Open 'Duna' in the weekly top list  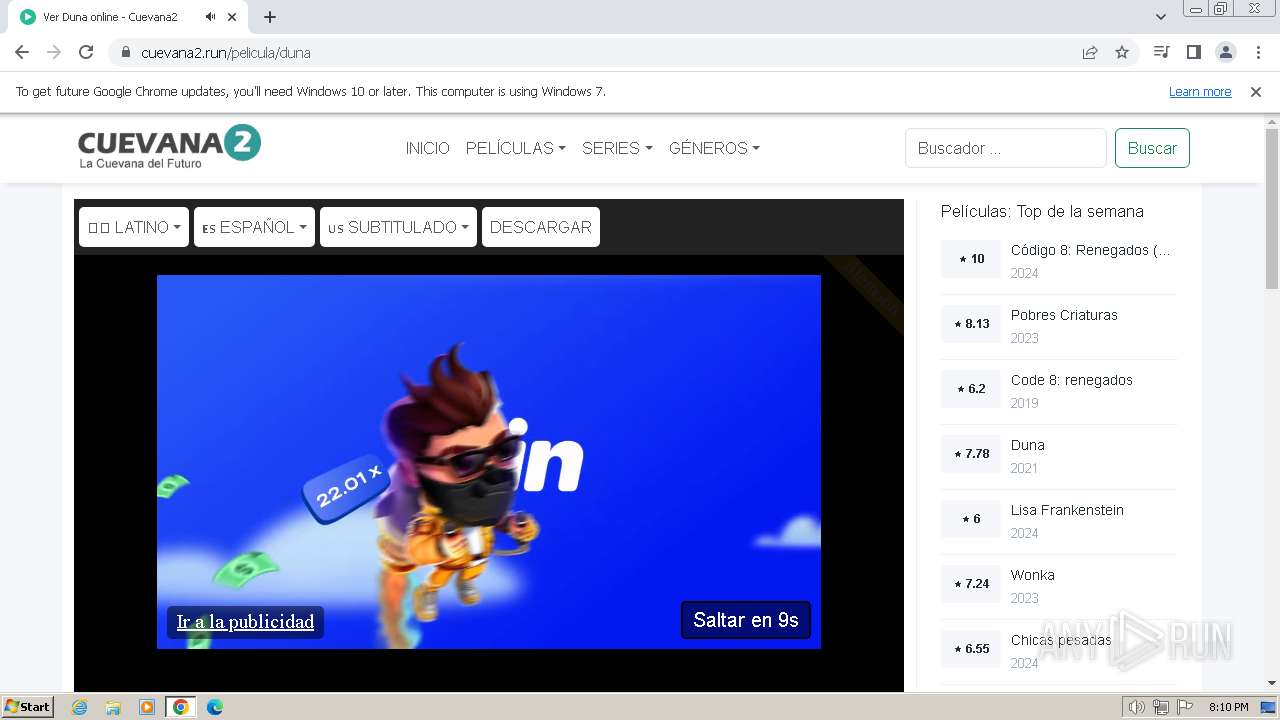(1027, 445)
